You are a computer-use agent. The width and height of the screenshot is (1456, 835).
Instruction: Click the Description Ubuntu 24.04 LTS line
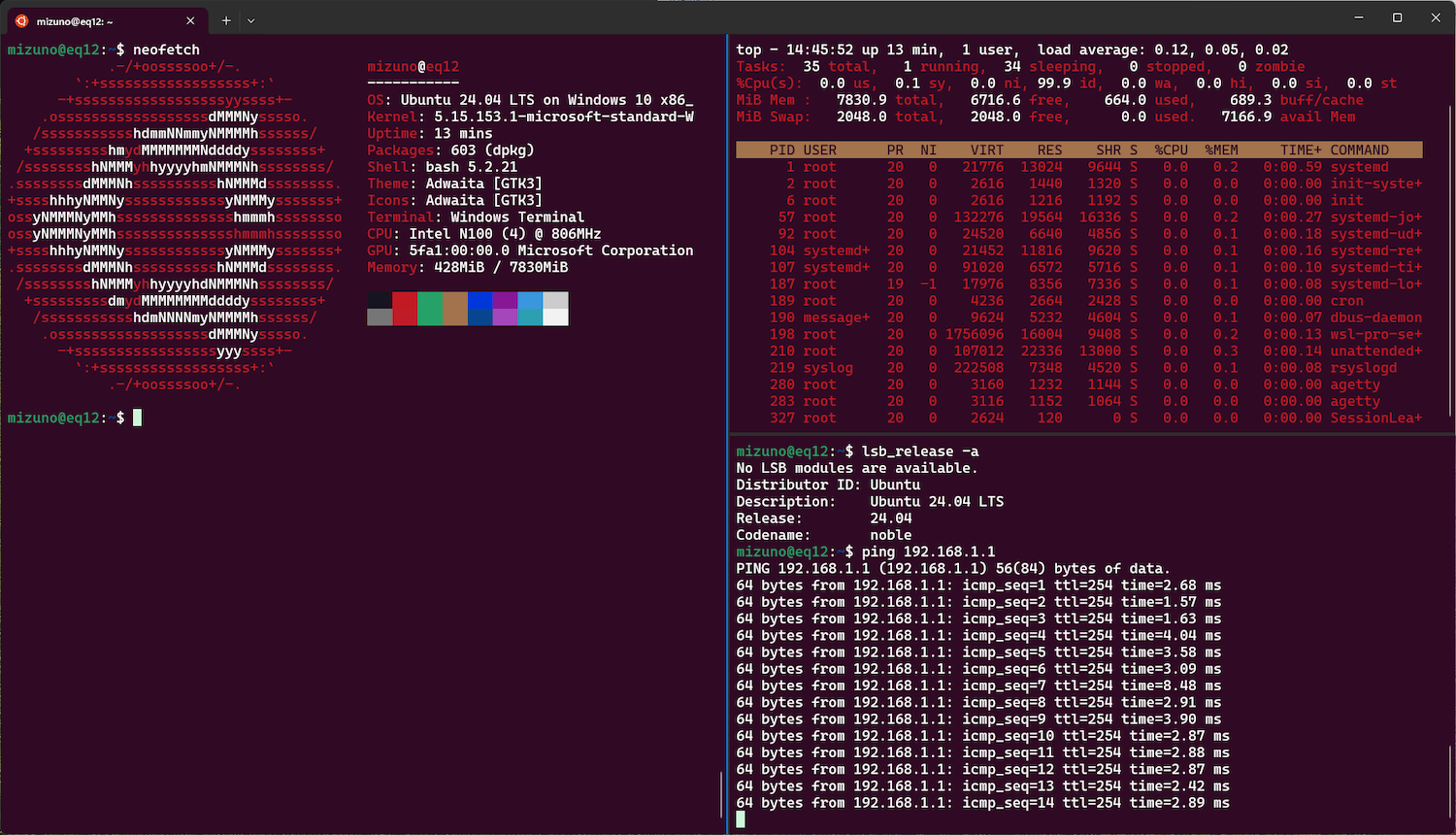point(870,502)
